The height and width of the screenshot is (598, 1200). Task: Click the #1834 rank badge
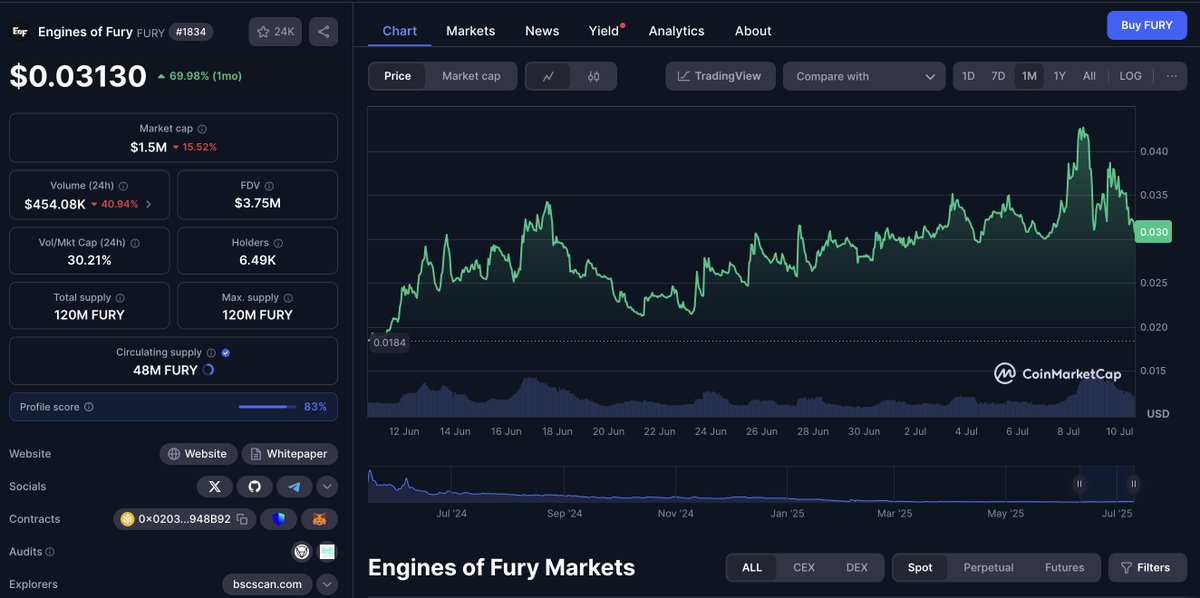[x=190, y=32]
